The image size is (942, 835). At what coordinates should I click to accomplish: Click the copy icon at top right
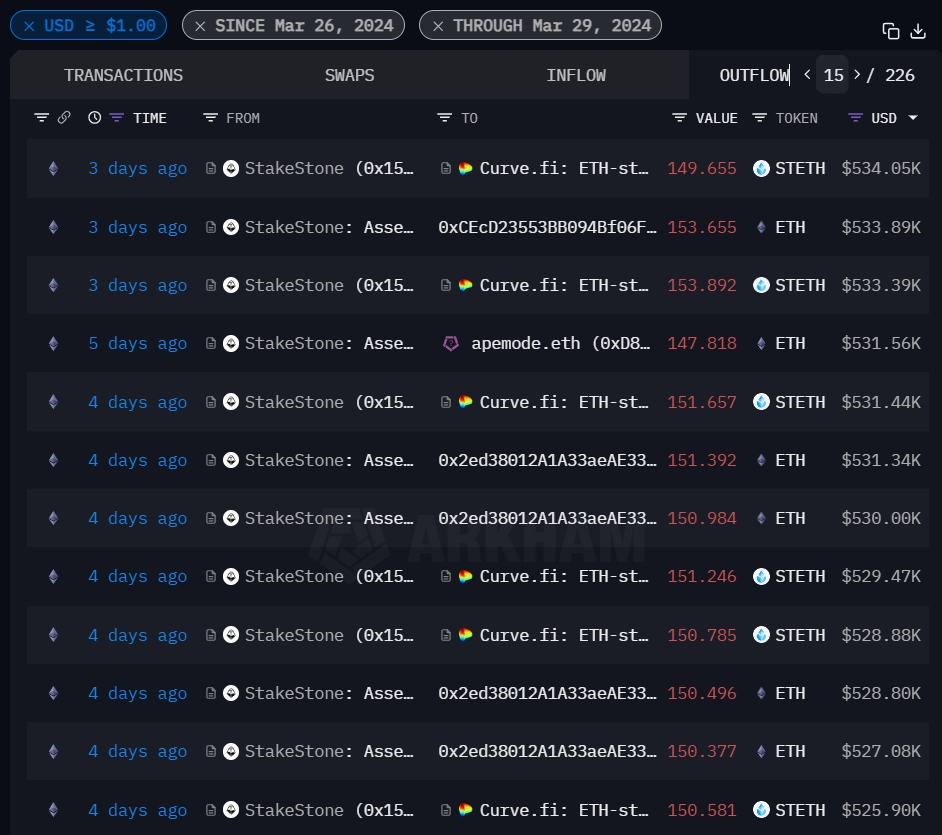tap(890, 31)
